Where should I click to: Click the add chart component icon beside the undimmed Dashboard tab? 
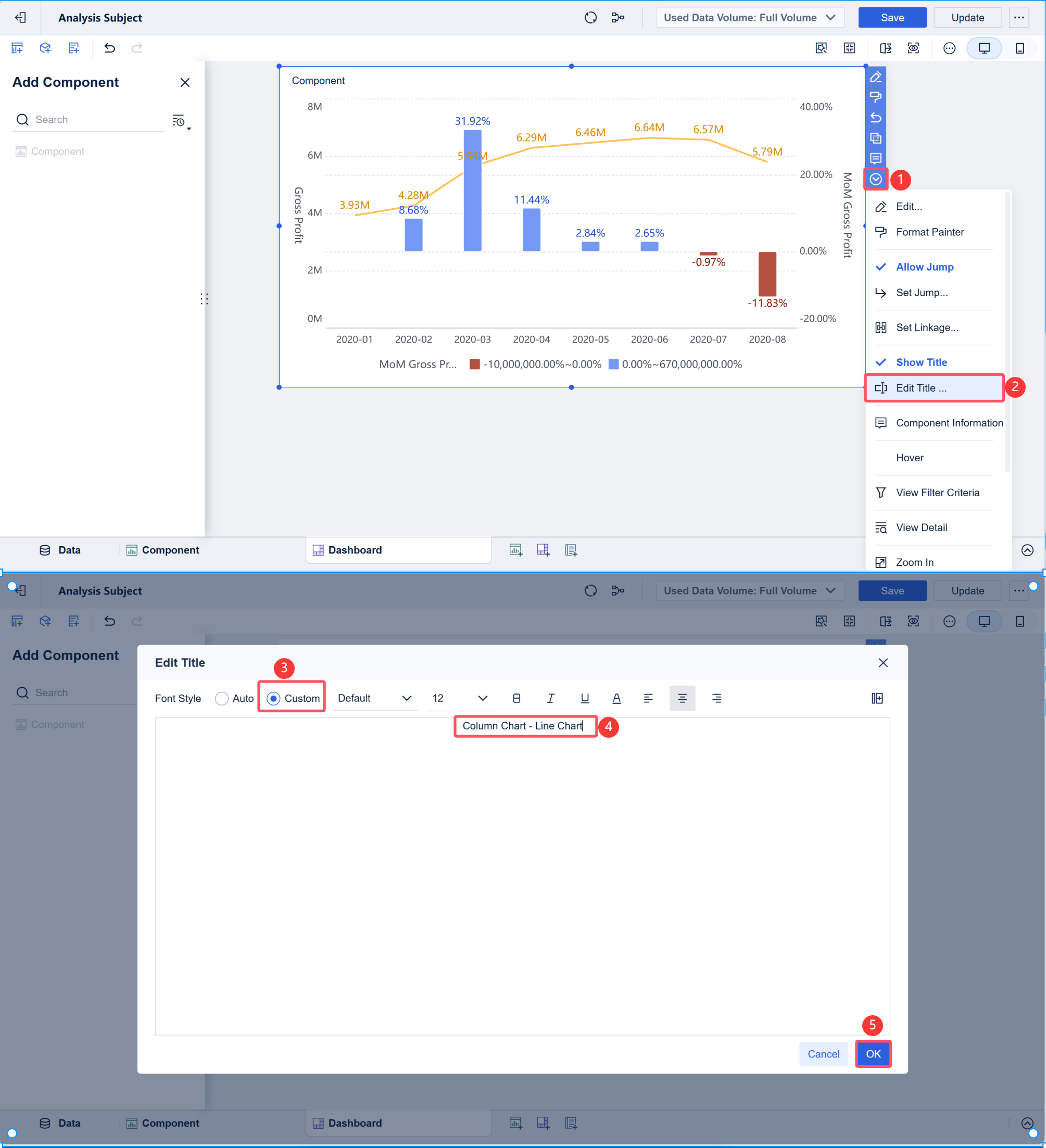click(515, 550)
